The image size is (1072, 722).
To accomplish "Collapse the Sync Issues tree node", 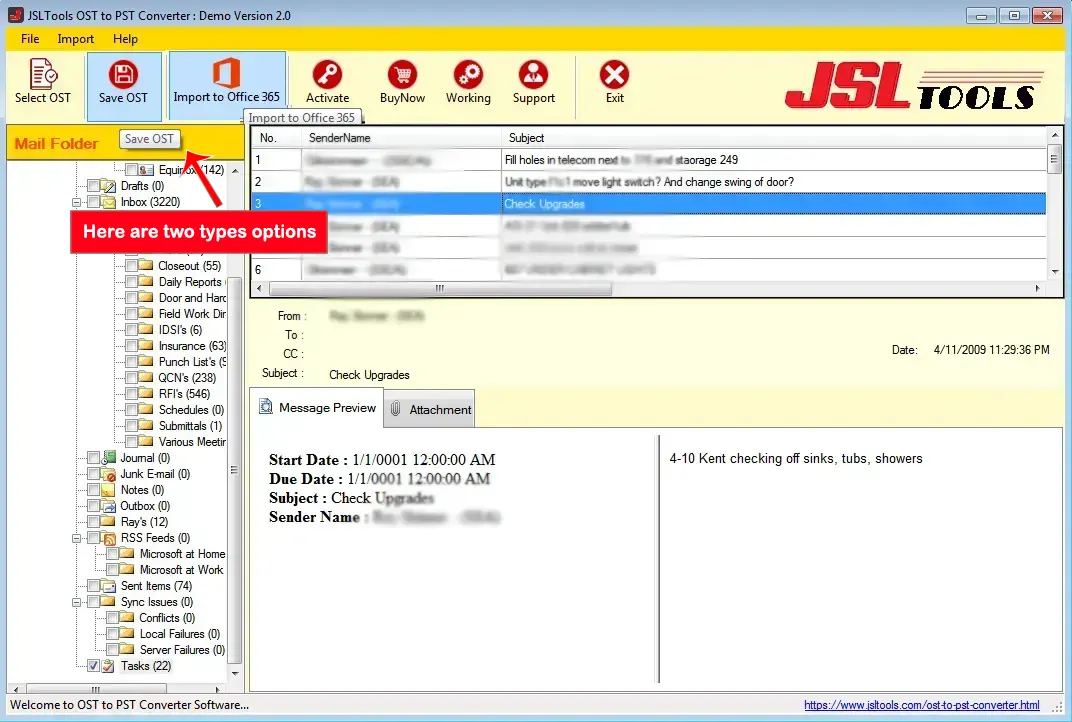I will (x=76, y=602).
